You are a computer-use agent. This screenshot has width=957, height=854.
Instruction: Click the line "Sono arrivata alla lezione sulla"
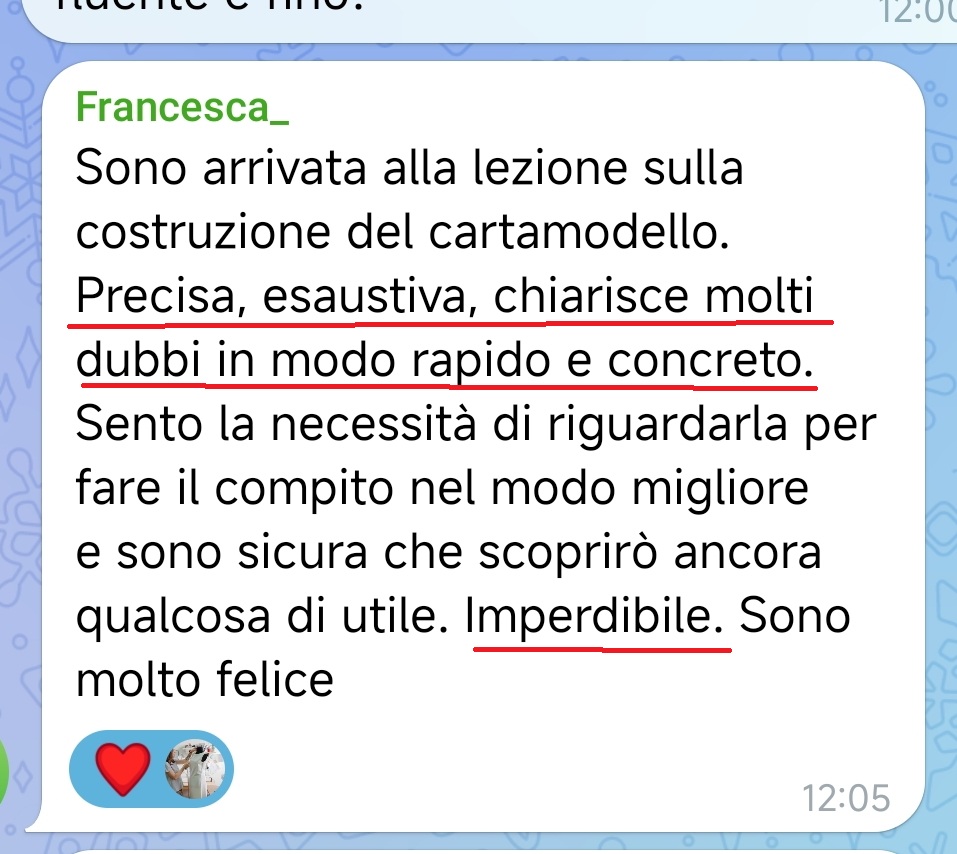pyautogui.click(x=410, y=168)
